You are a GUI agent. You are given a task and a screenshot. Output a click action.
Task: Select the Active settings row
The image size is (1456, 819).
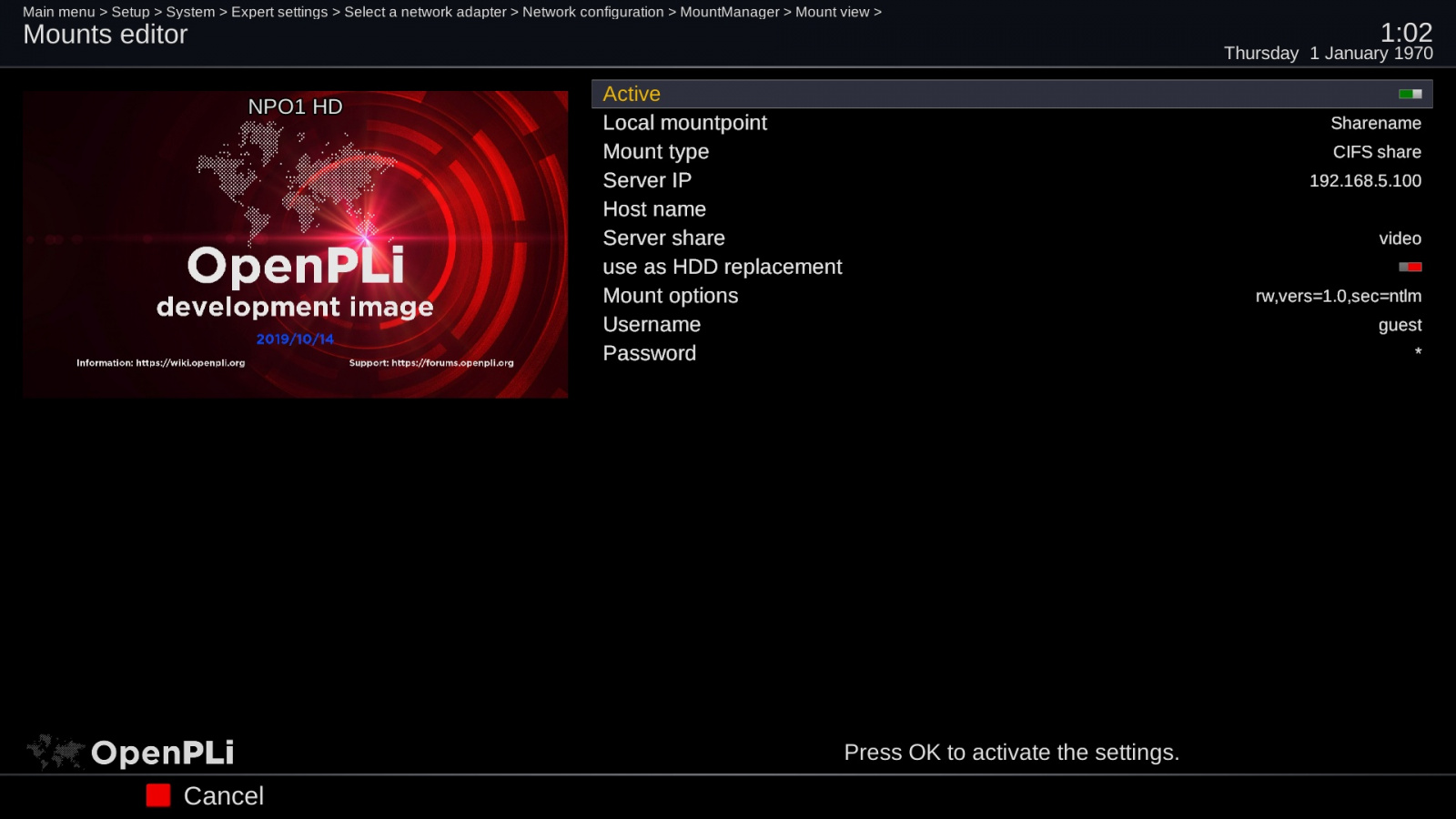coord(1012,94)
